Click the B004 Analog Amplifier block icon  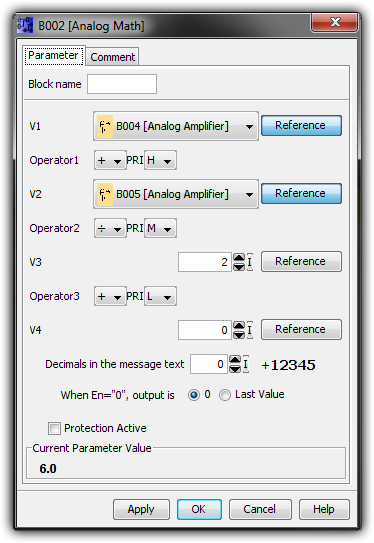click(105, 126)
